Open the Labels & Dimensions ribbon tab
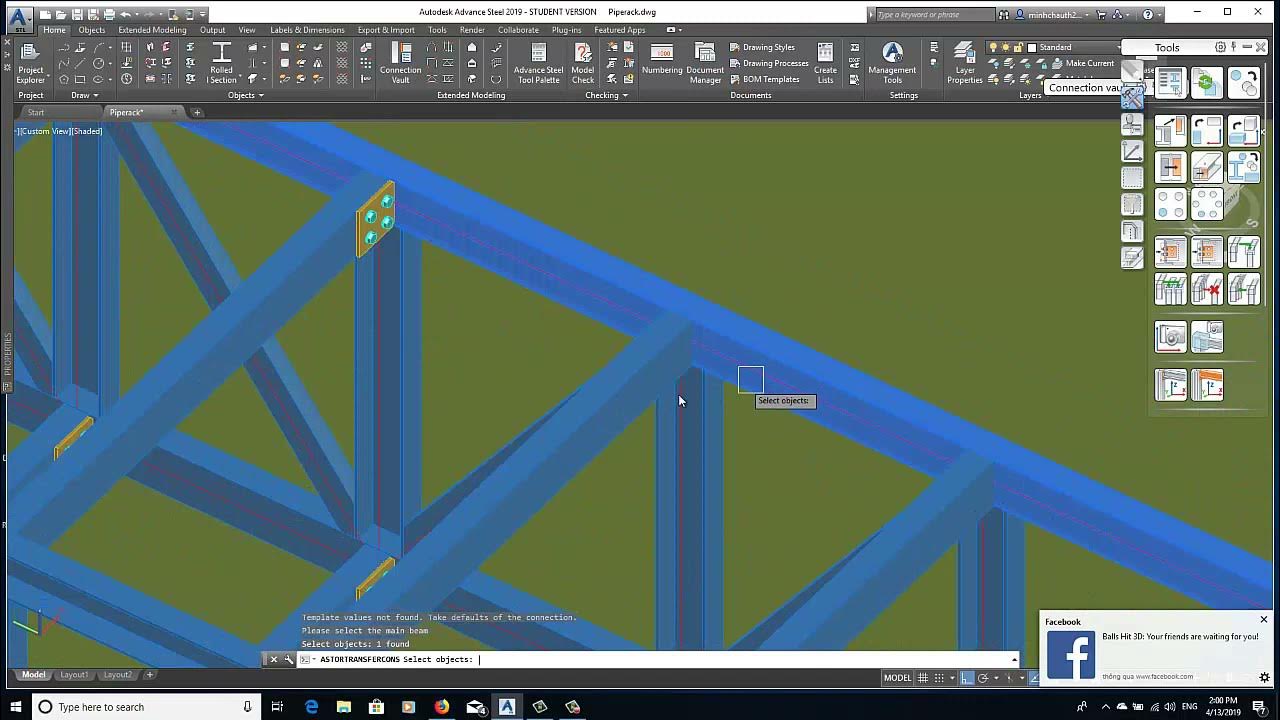This screenshot has height=720, width=1280. pyautogui.click(x=307, y=30)
